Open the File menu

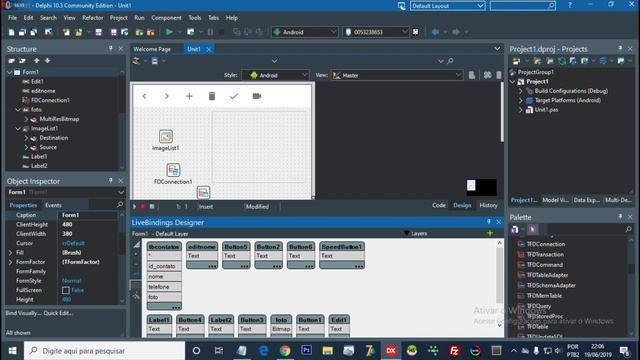pos(13,18)
